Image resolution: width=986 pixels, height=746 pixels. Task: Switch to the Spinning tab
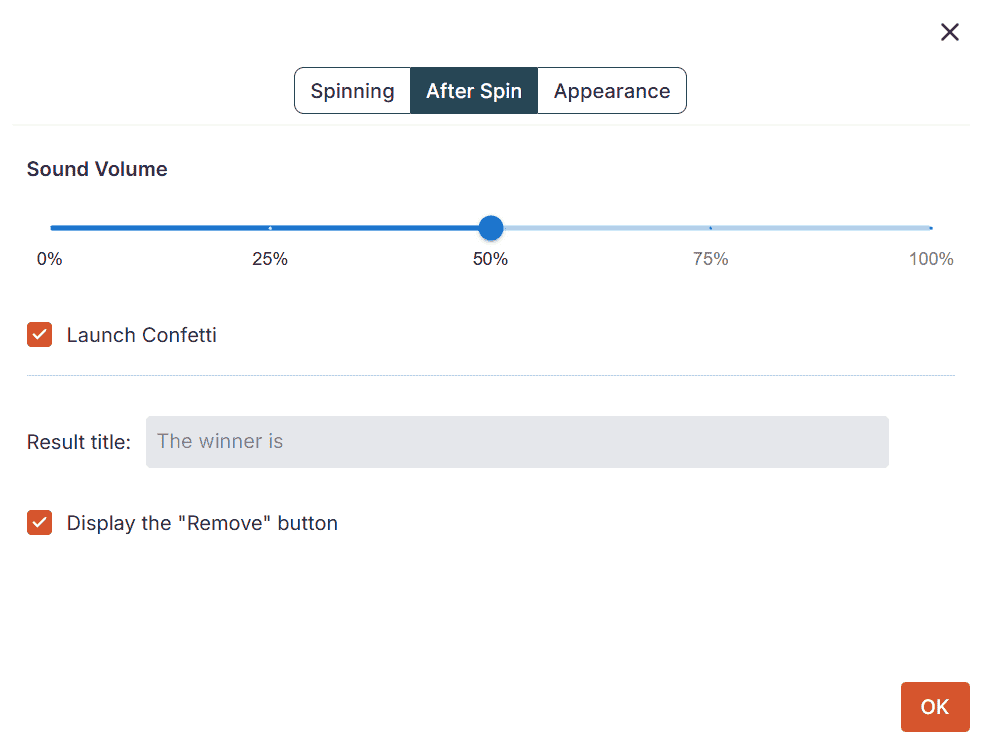click(352, 90)
